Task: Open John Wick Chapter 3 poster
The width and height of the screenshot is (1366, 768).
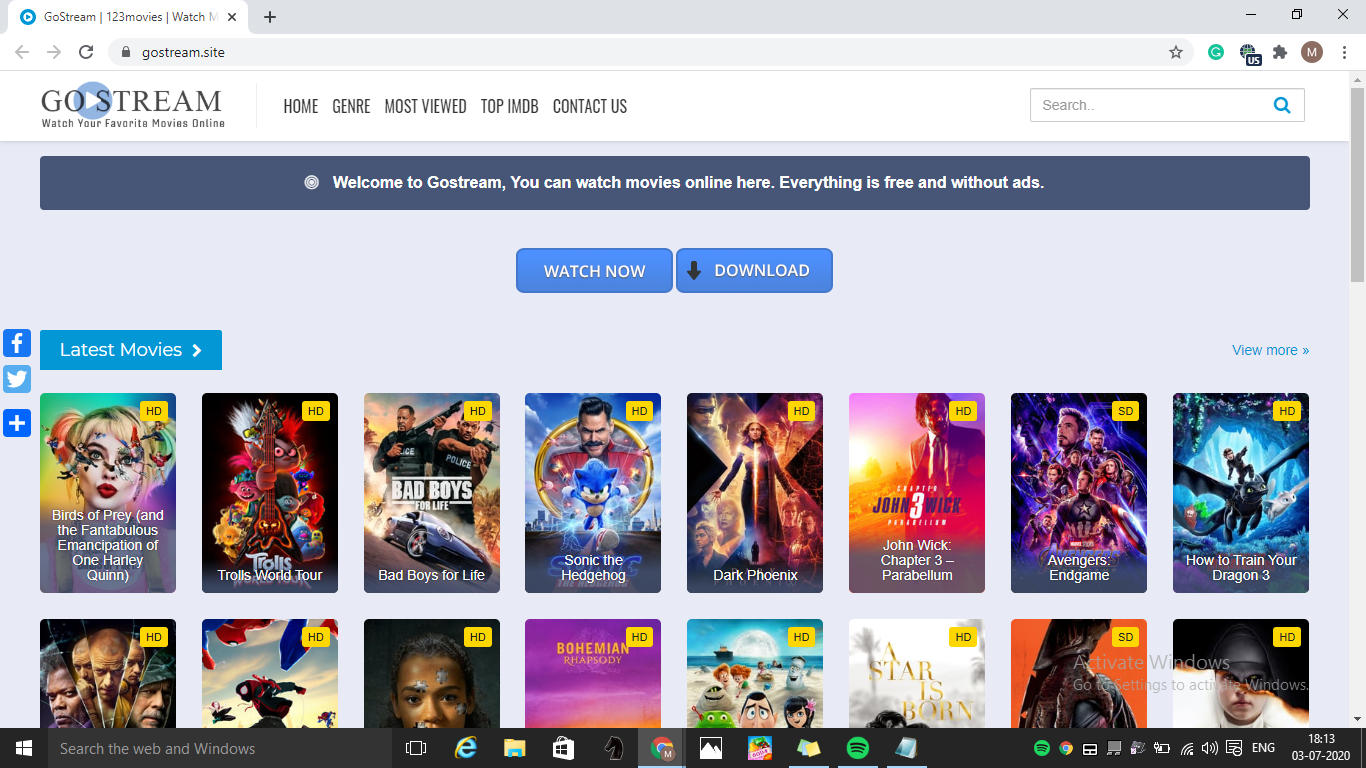Action: click(x=917, y=493)
